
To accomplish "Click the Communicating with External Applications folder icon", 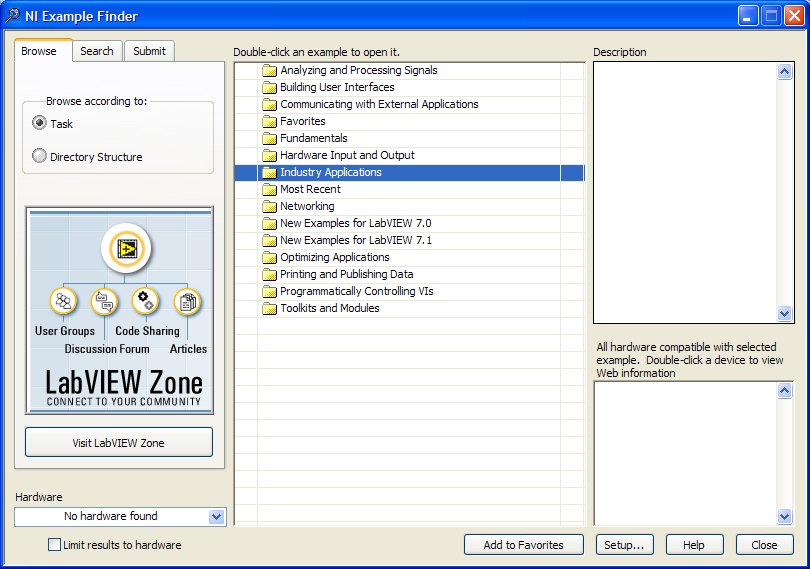I will point(269,104).
